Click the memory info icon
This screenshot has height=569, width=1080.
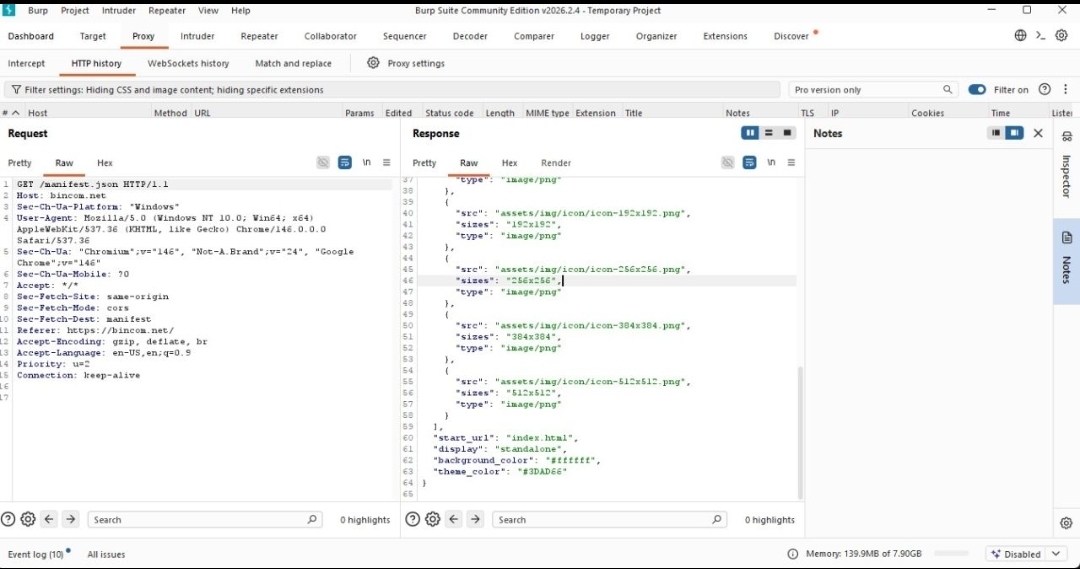[793, 554]
